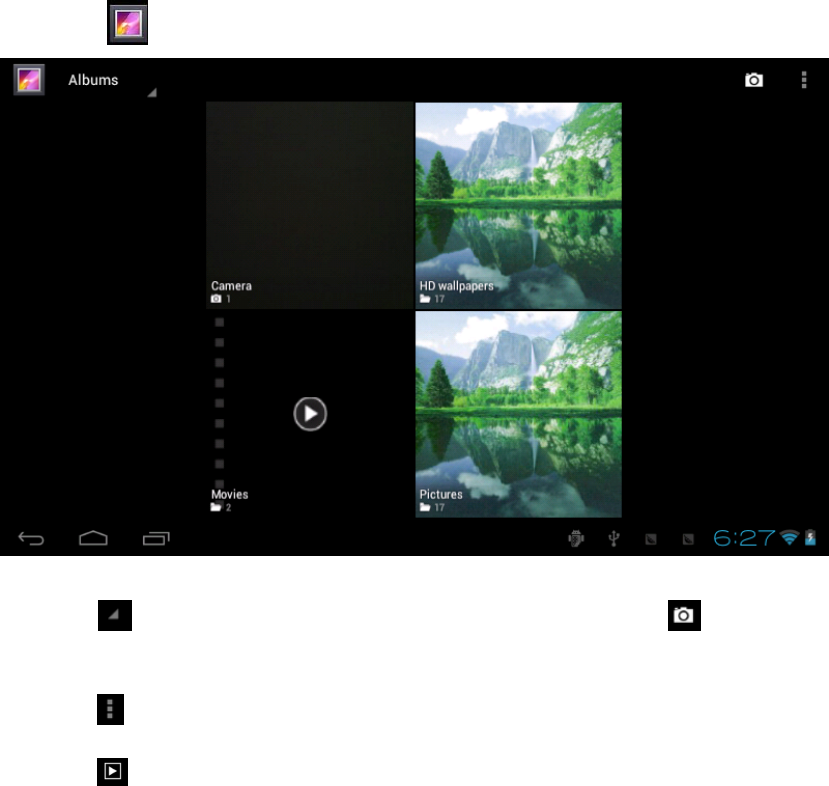Expand the Albums view dropdown
The width and height of the screenshot is (829, 786).
[x=112, y=81]
